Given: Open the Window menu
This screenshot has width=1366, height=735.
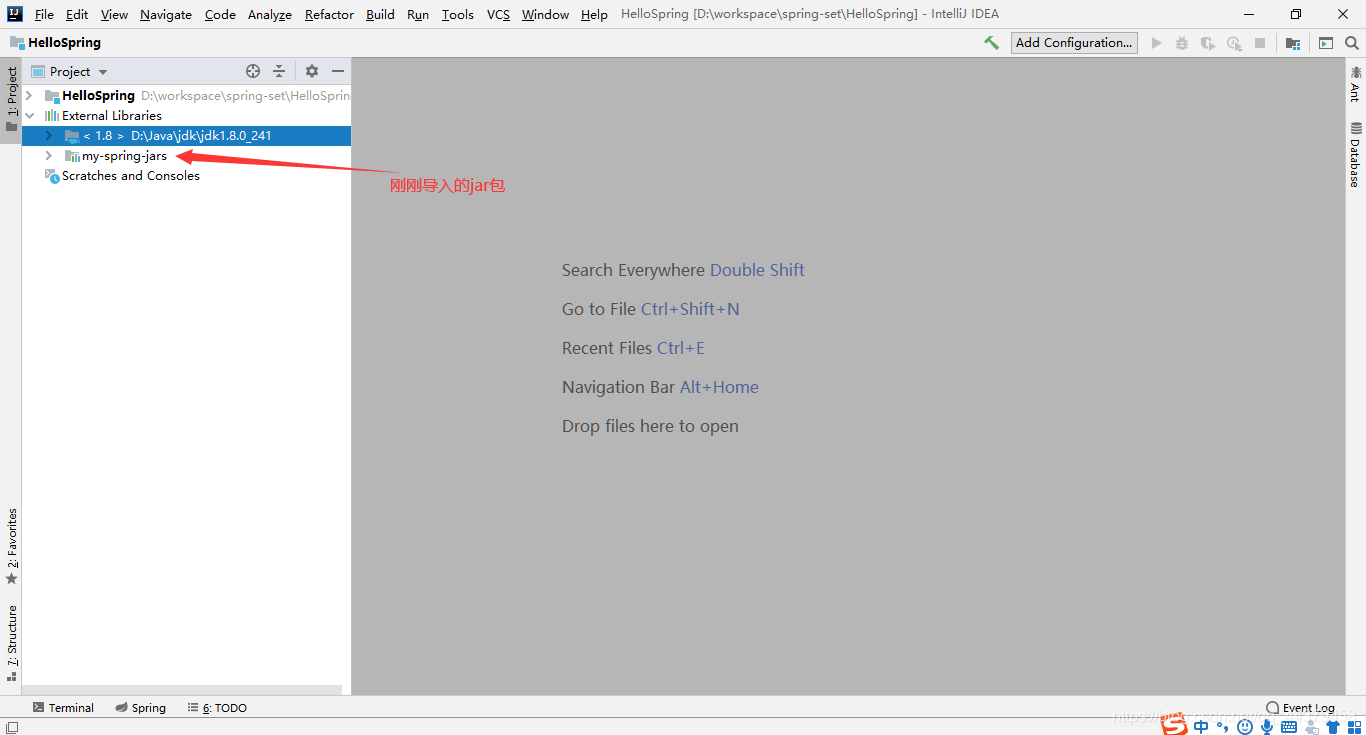Looking at the screenshot, I should coord(545,14).
